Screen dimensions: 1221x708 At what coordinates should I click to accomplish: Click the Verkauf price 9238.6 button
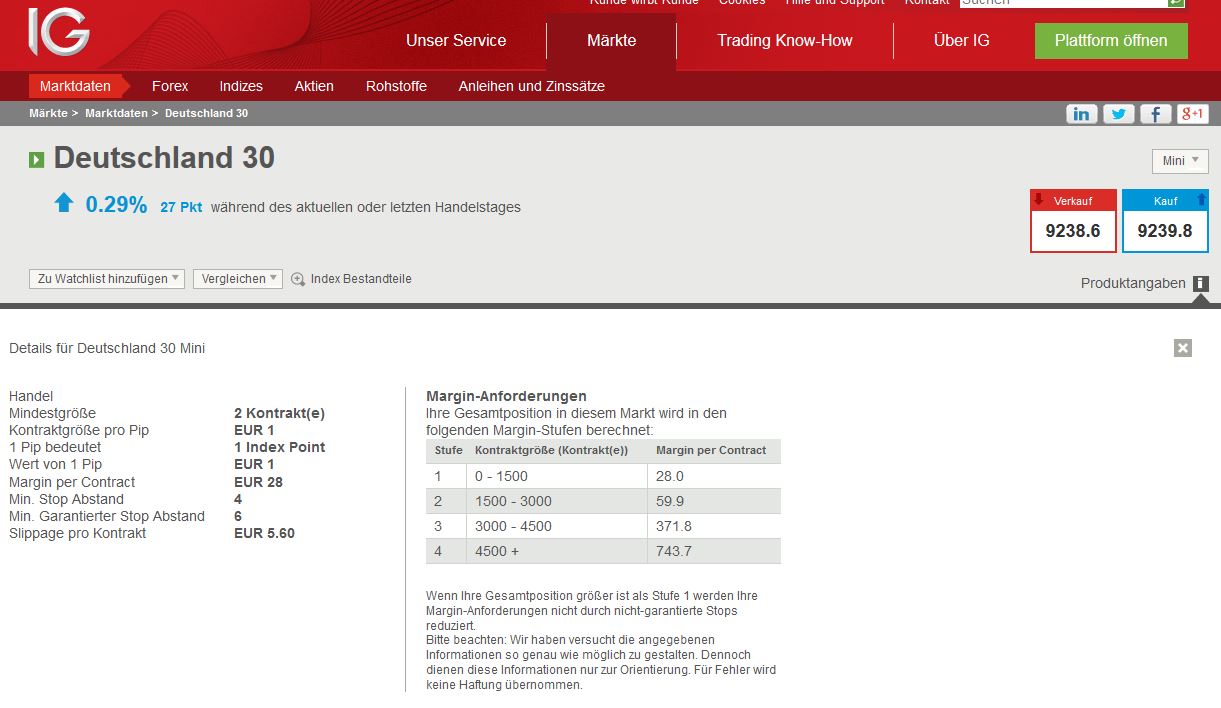click(1073, 221)
